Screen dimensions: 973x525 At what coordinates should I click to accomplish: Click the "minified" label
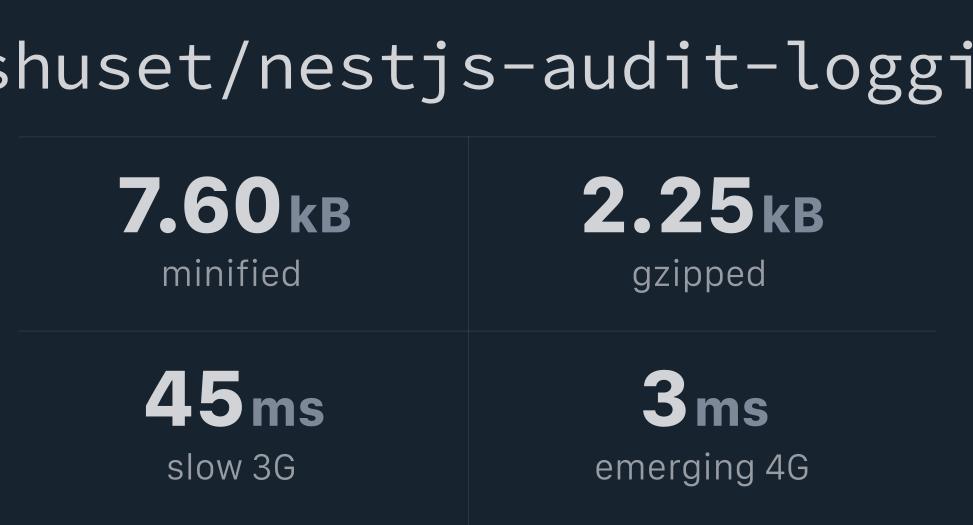click(231, 274)
